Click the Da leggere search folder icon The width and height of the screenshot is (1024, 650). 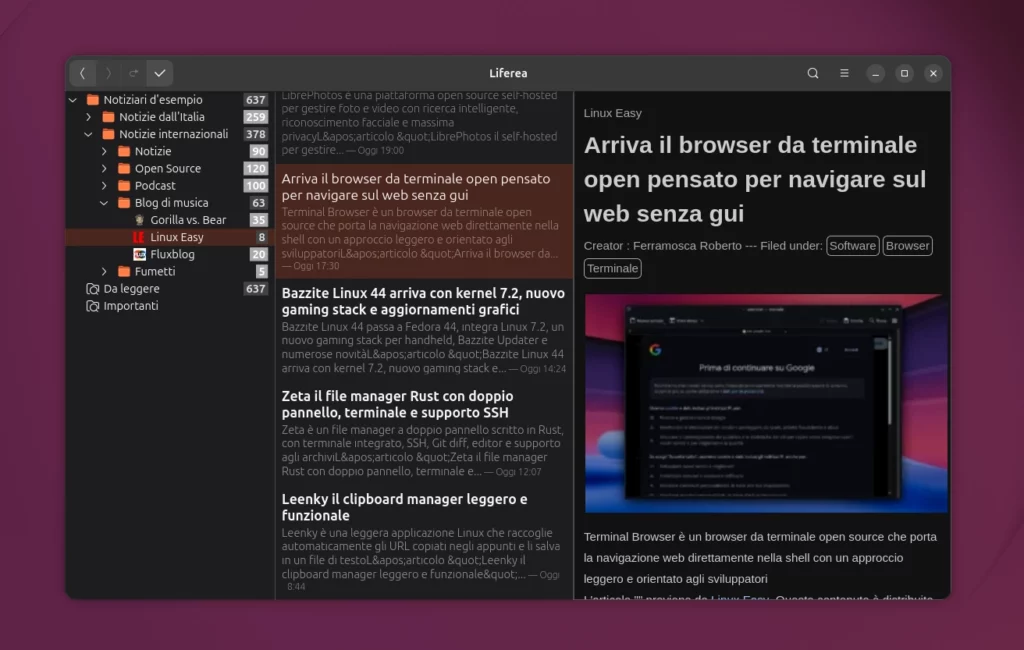coord(93,289)
